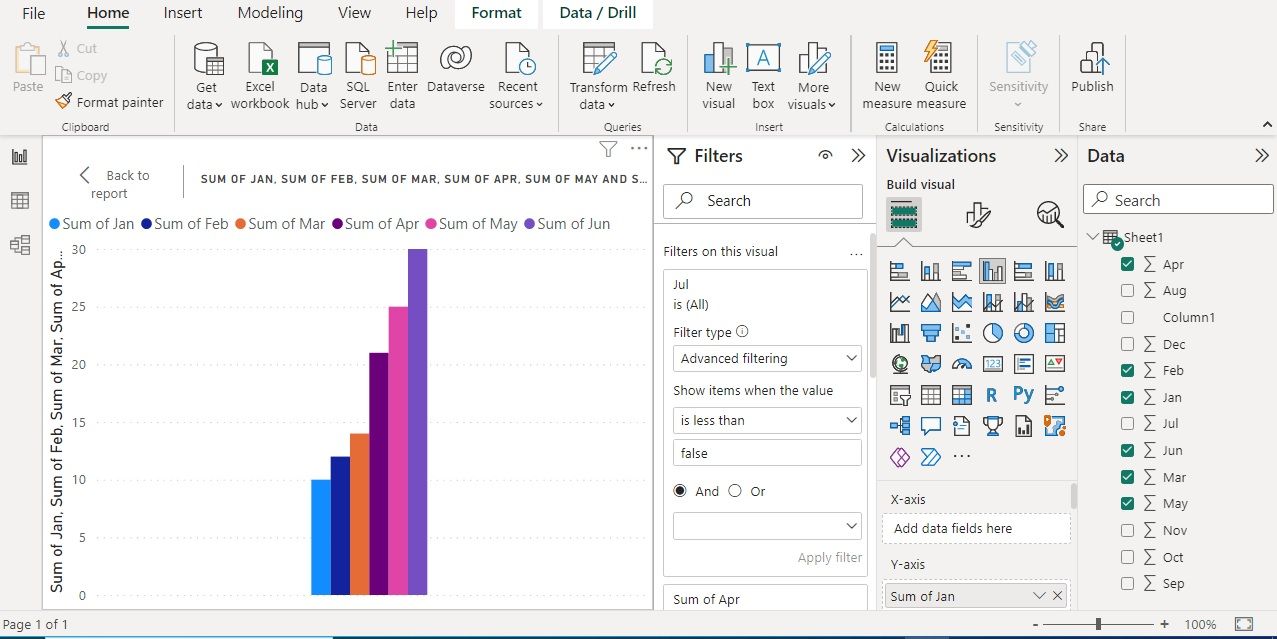The image size is (1277, 639).
Task: Open the File menu
Action: (x=34, y=13)
